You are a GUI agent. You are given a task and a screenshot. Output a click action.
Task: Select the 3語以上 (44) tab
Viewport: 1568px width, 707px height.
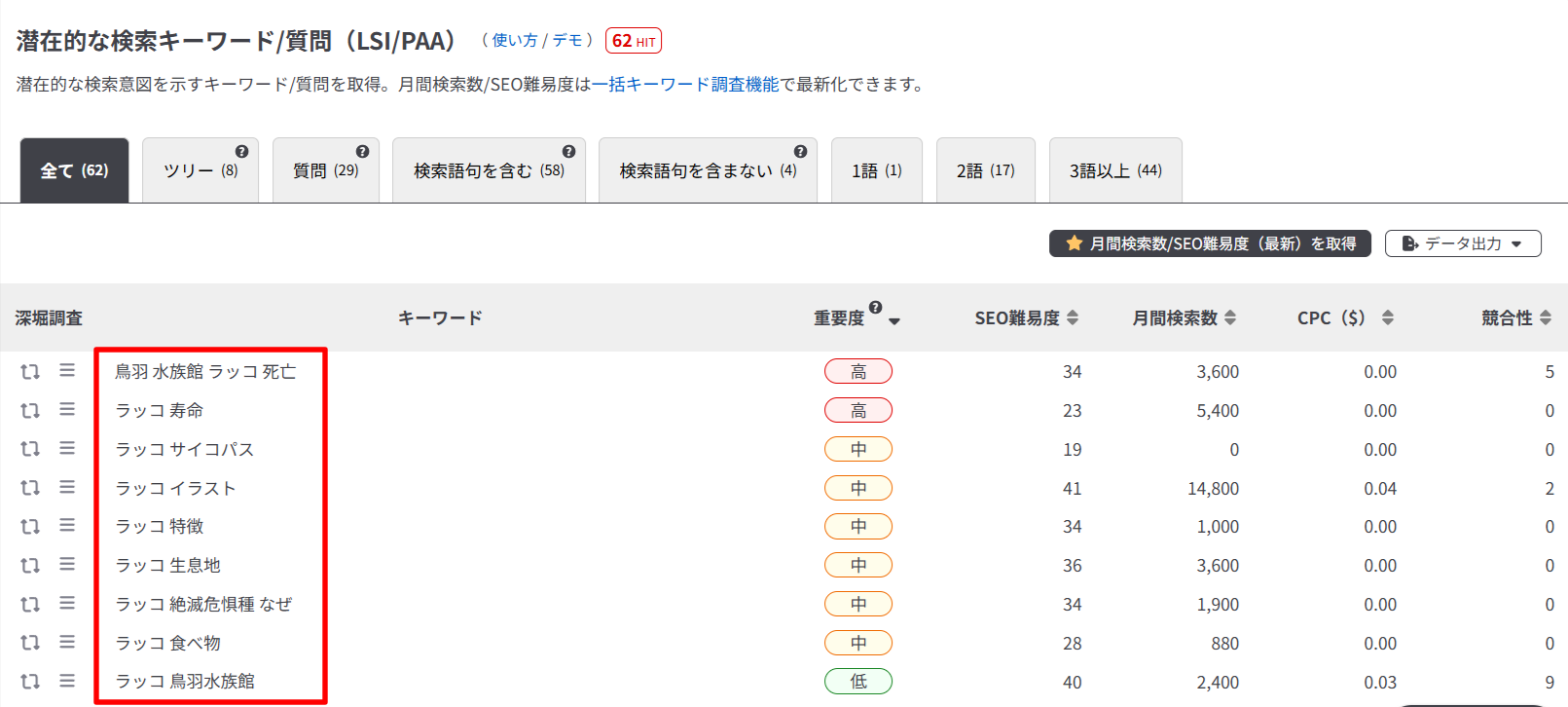[x=1114, y=171]
